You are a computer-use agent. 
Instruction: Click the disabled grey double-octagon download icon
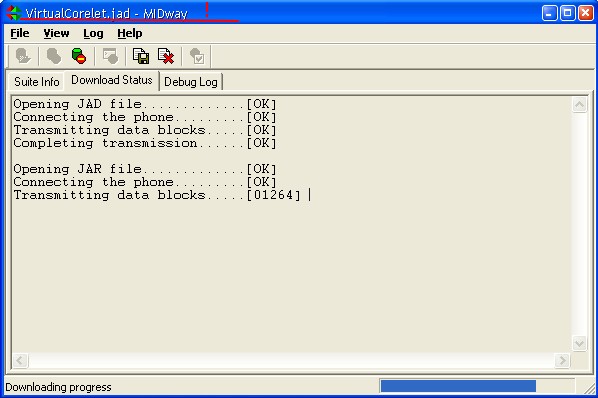53,56
